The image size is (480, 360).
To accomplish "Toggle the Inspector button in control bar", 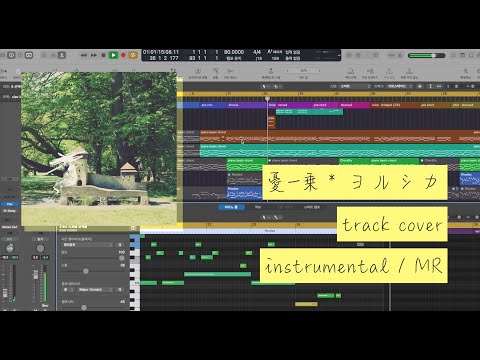I will tap(11, 55).
